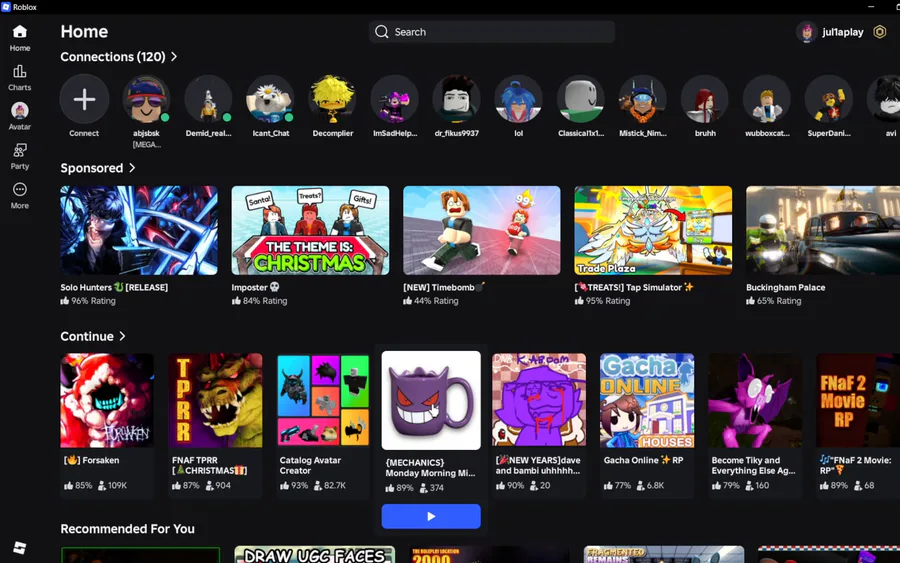
Task: Open the Sponsored heading link
Action: (x=92, y=168)
